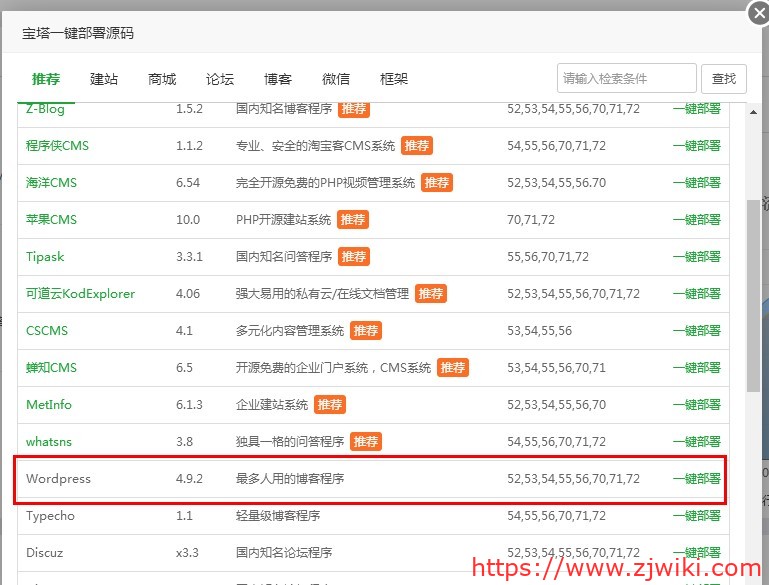
Task: Close the one-click deploy dialog
Action: click(758, 14)
